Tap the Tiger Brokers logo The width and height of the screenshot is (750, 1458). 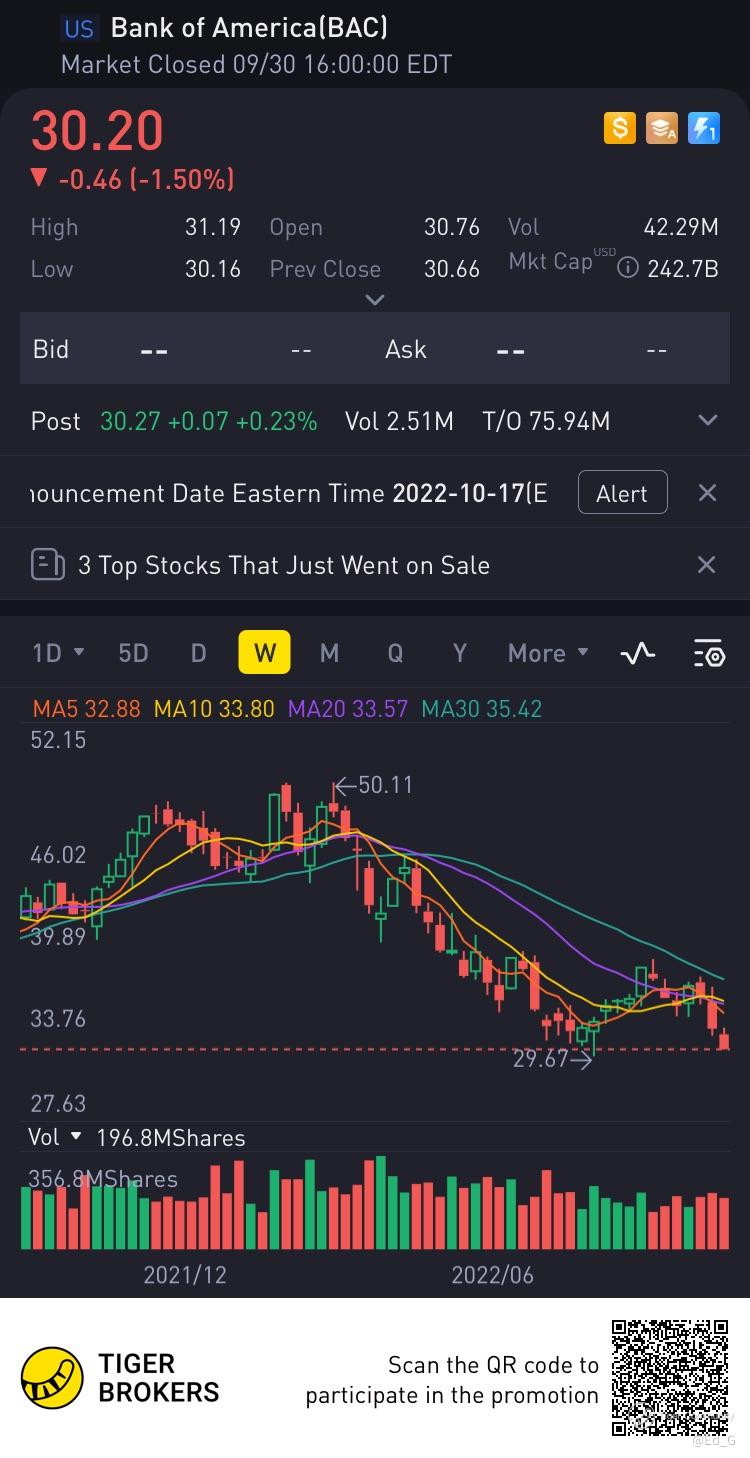tap(120, 1377)
